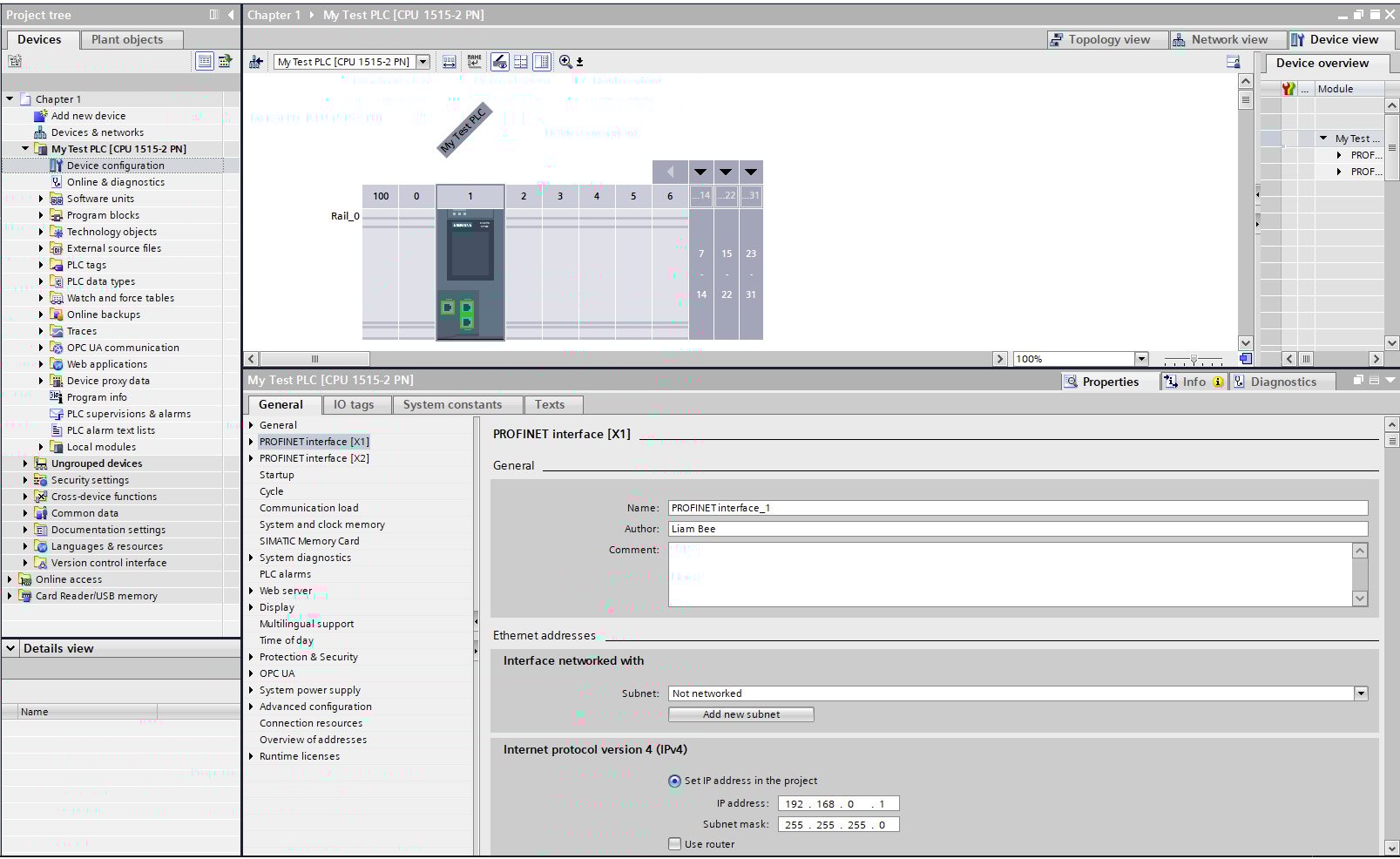
Task: Click the Common data icon
Action: (x=40, y=513)
